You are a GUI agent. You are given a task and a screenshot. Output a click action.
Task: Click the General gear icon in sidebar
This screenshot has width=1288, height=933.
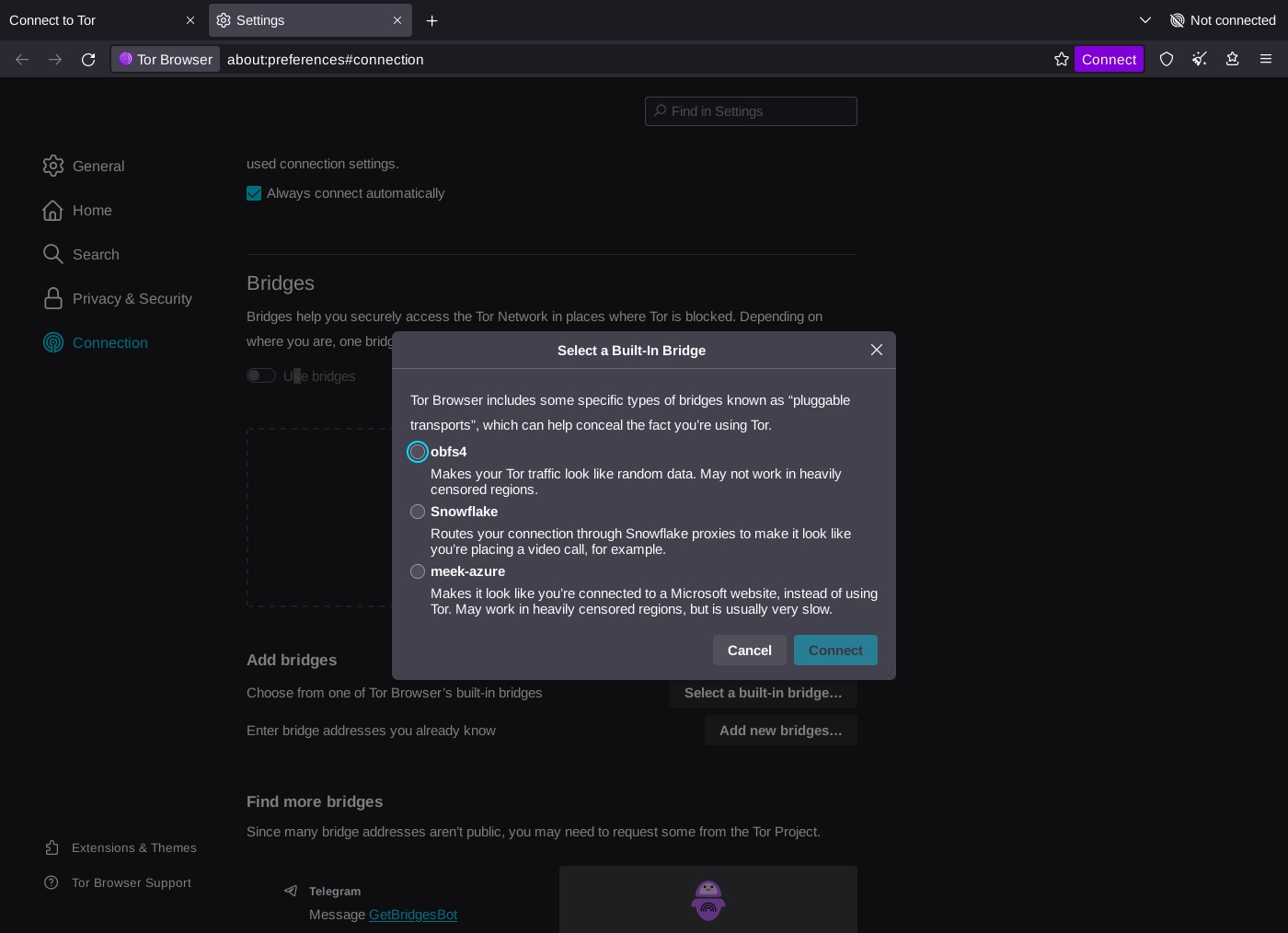tap(53, 166)
